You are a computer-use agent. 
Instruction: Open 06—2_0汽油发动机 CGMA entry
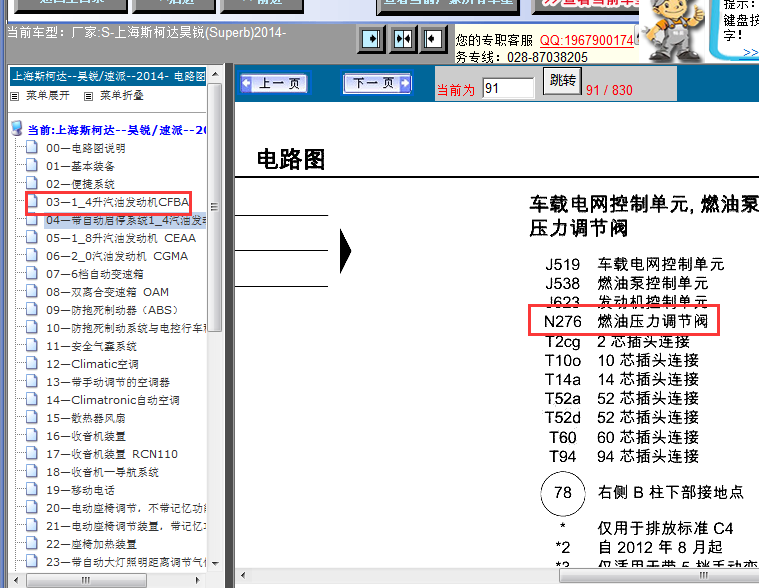coord(117,256)
